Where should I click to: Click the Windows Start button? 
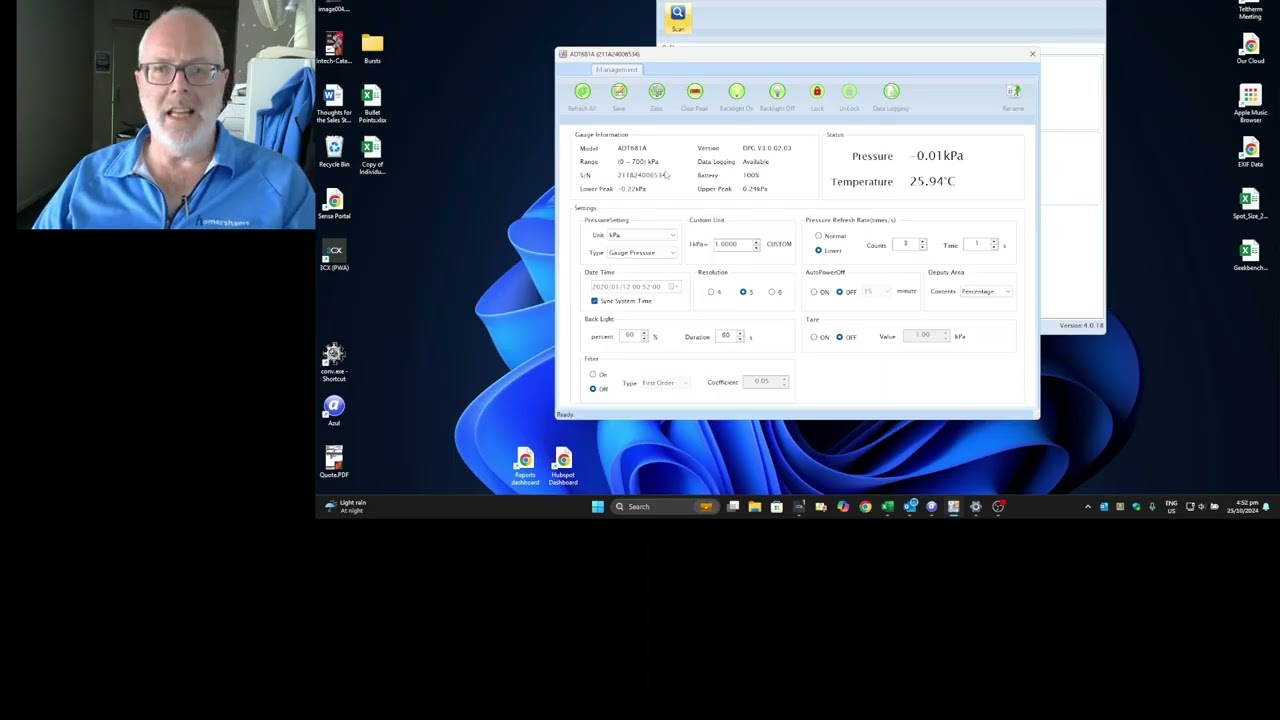pos(597,507)
